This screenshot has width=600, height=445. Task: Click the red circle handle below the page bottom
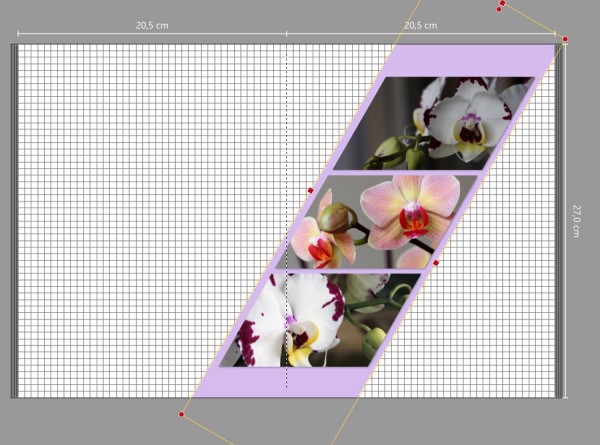tap(182, 414)
